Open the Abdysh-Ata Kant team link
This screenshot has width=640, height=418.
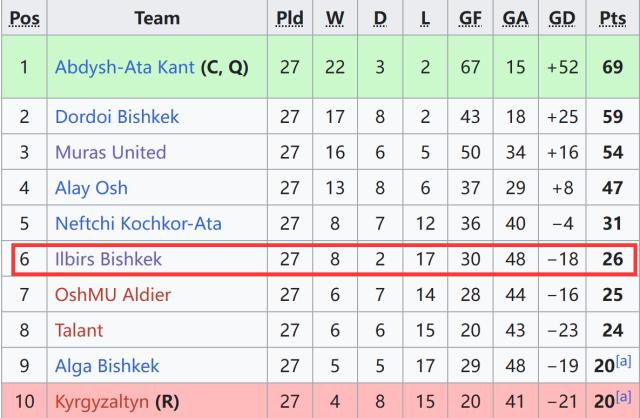pos(125,68)
